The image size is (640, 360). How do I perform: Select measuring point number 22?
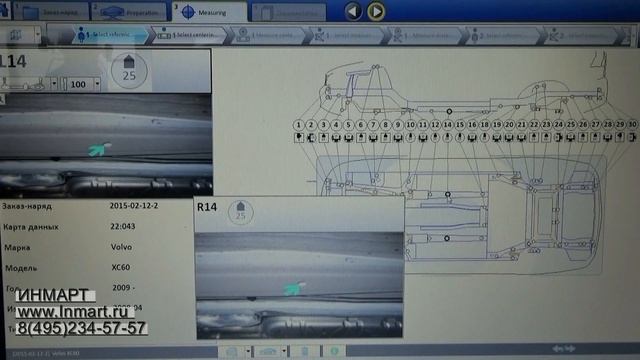[x=534, y=125]
